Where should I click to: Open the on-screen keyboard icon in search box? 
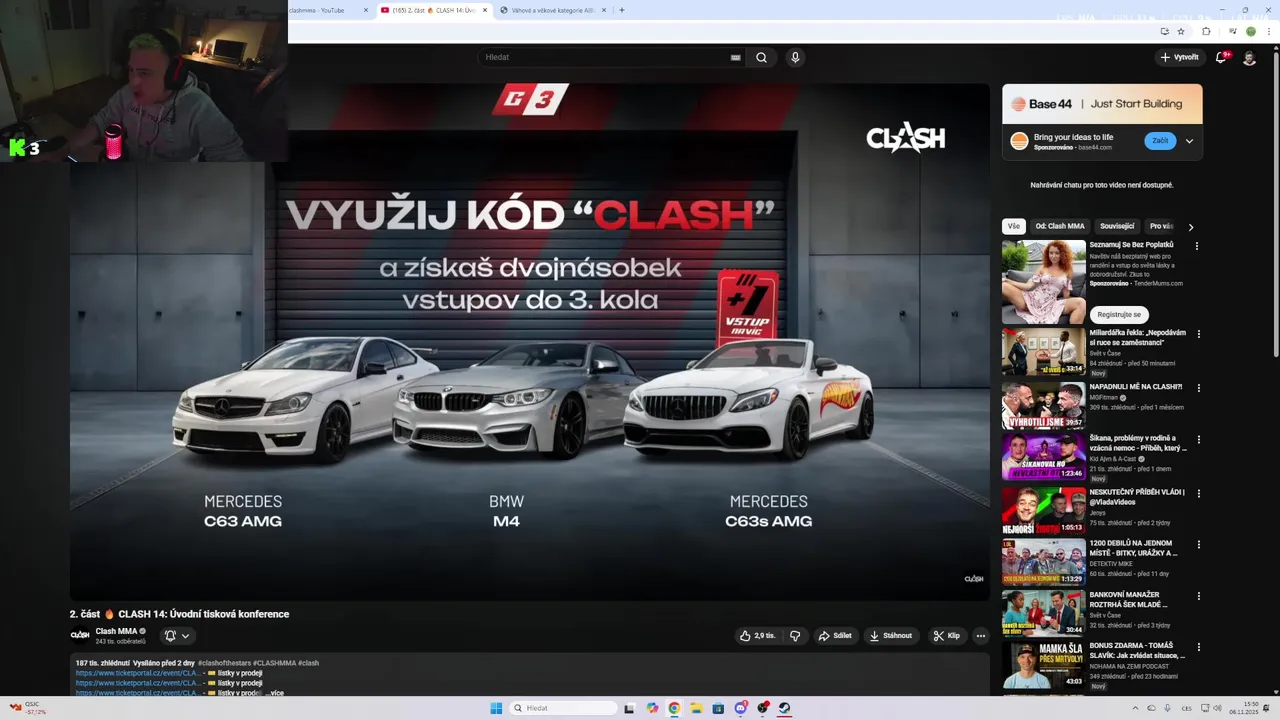(x=736, y=57)
